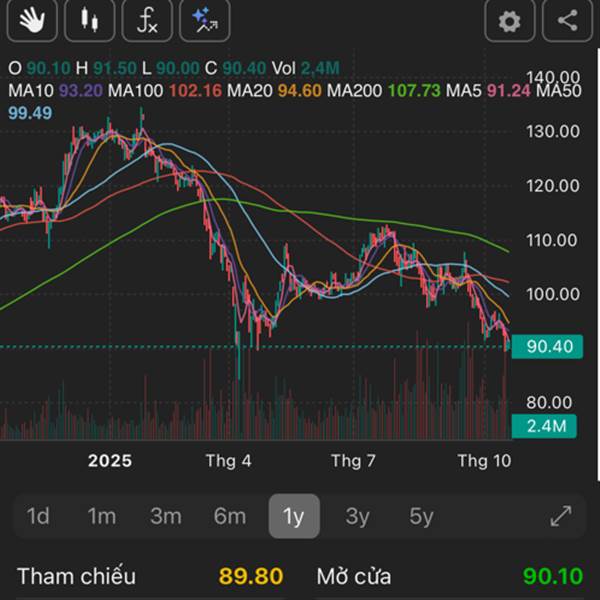Open the fx indicators menu
This screenshot has height=600, width=600.
coord(147,20)
